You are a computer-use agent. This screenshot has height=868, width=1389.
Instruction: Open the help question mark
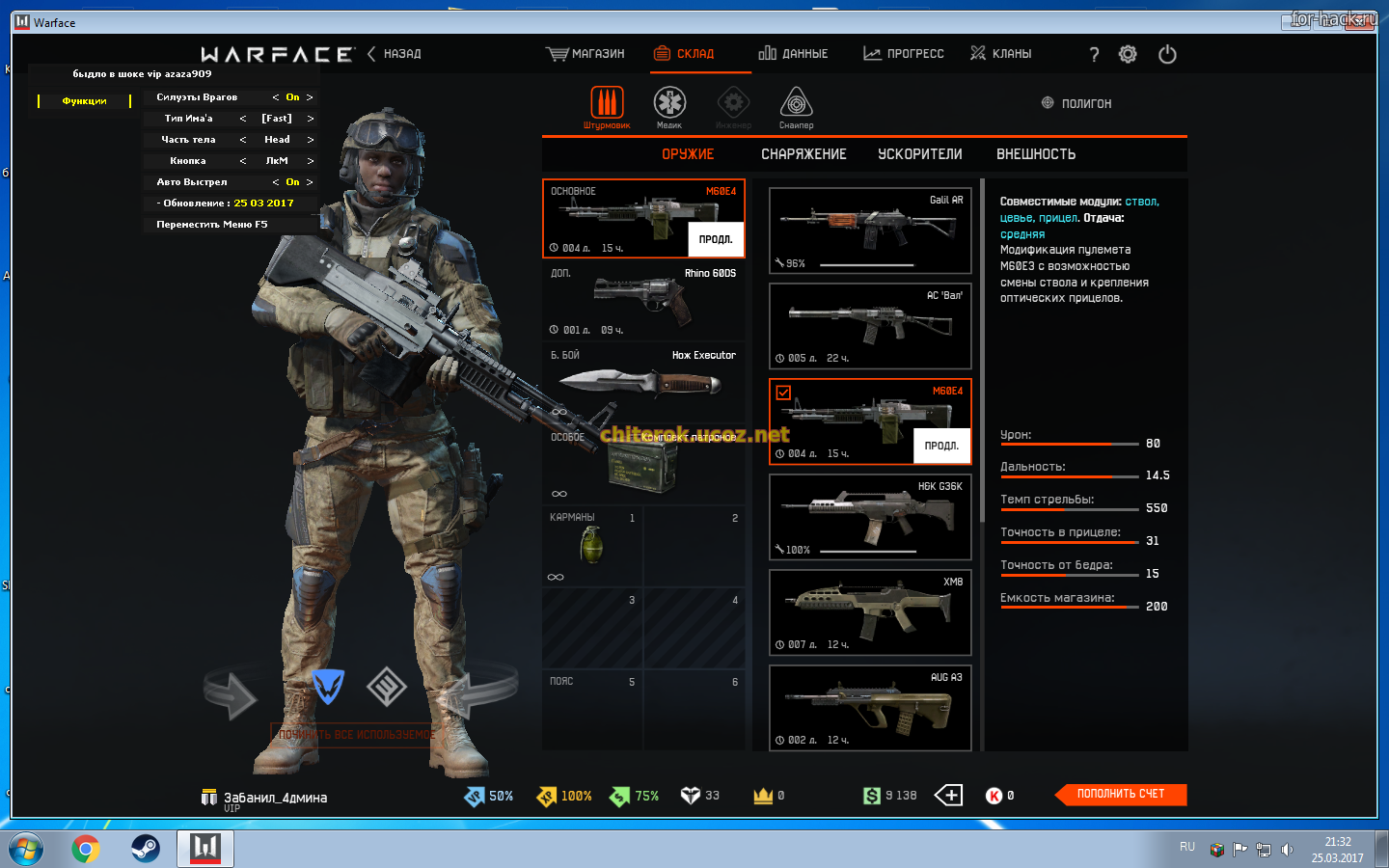(x=1094, y=55)
